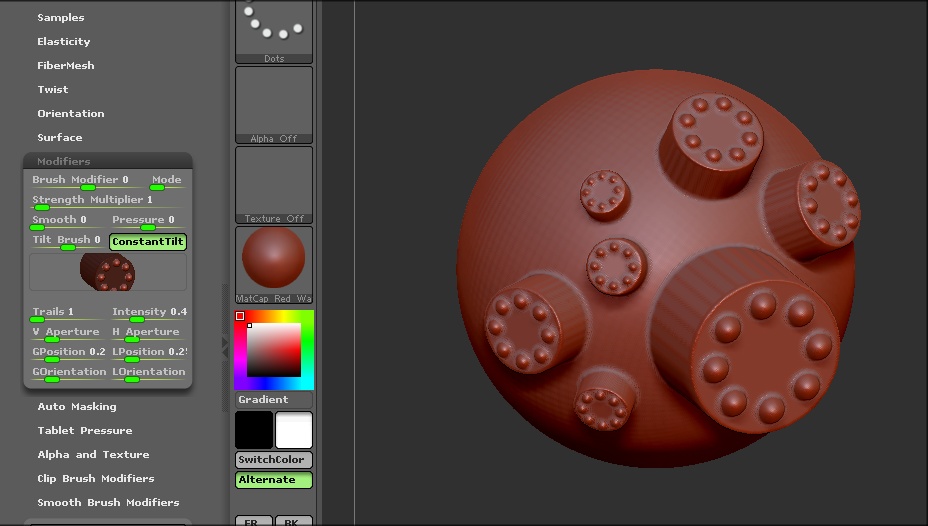Click the Trails slider

[68, 314]
